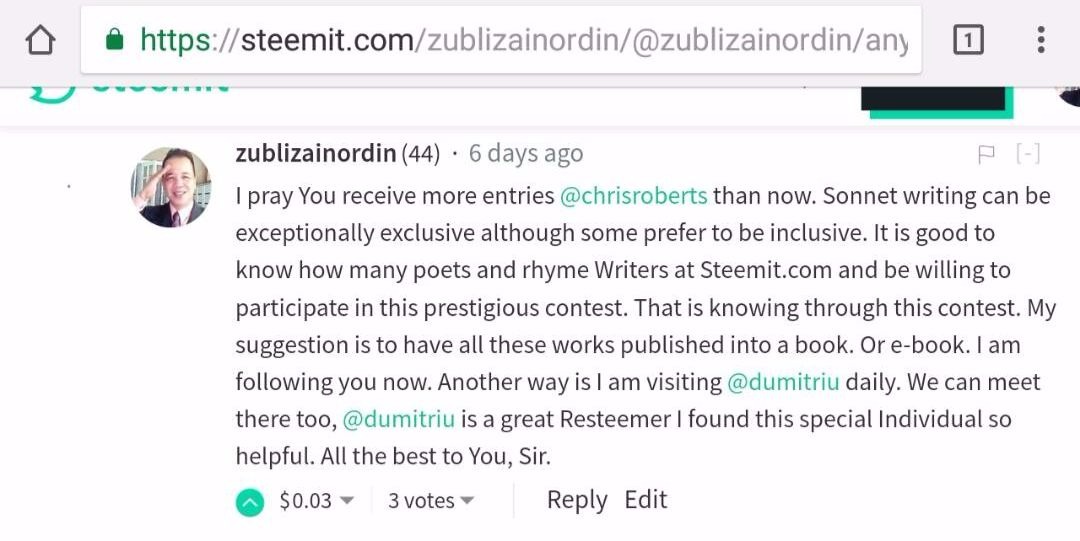The image size is (1080, 541).
Task: Focus the steemit.com address bar
Action: (x=520, y=40)
